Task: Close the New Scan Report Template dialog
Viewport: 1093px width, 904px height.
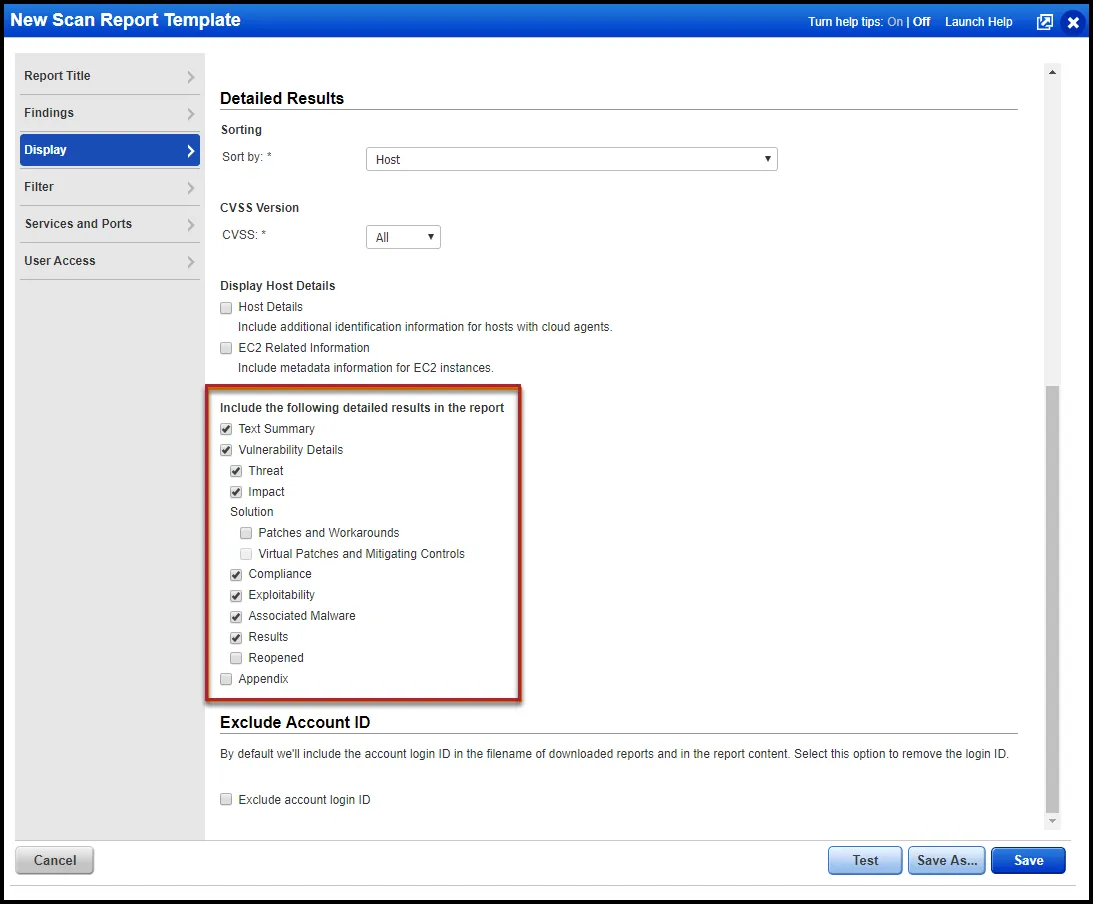Action: point(1073,22)
